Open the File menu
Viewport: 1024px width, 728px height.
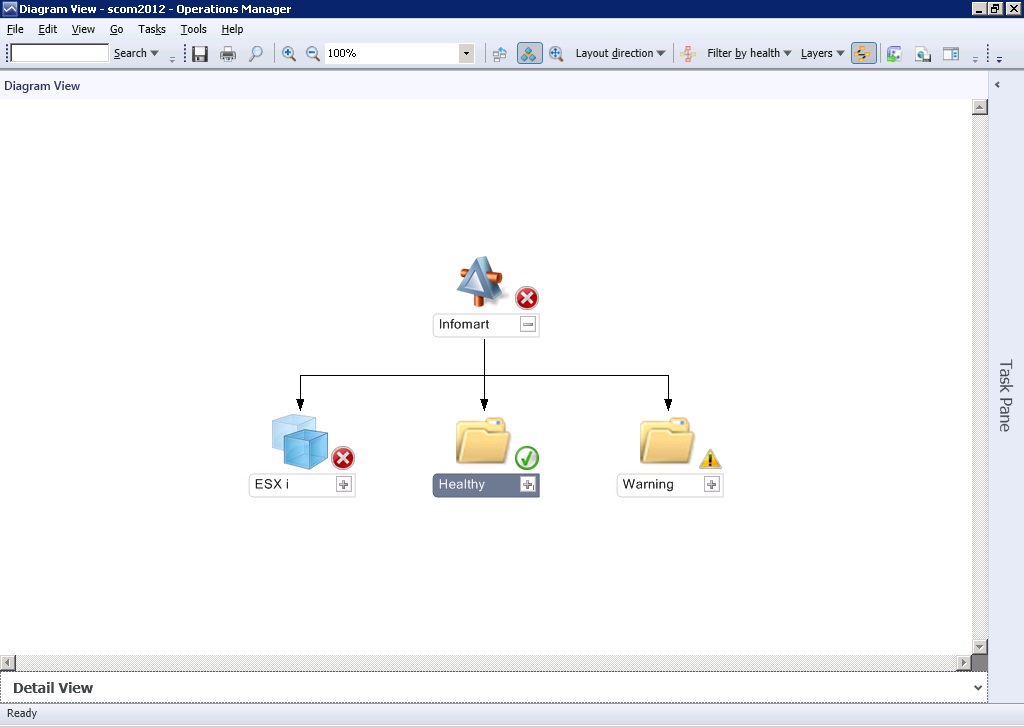tap(15, 29)
